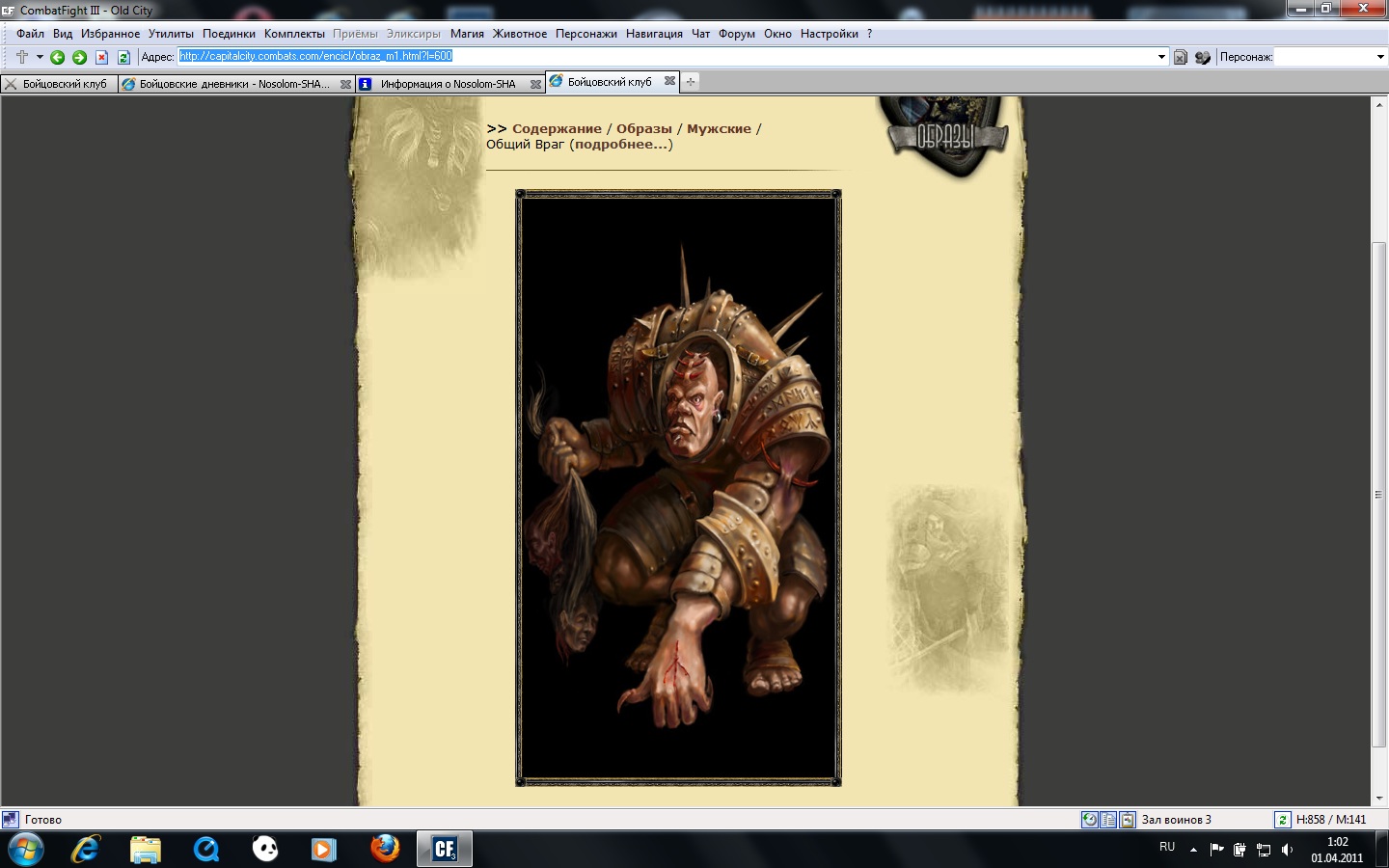The width and height of the screenshot is (1389, 868).
Task: Follow the Содержание breadcrumb link
Action: pos(557,128)
